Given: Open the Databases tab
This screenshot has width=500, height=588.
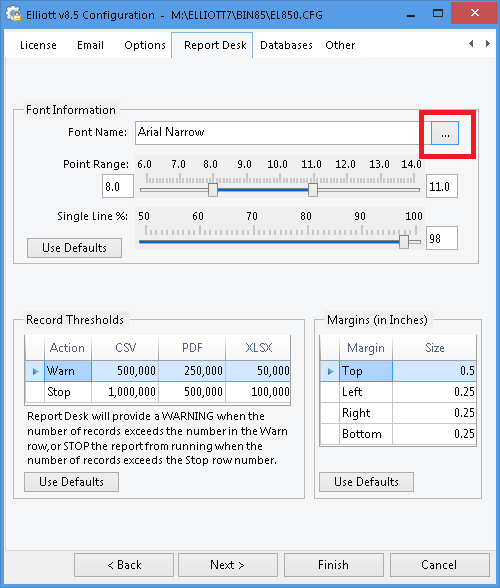Looking at the screenshot, I should 286,45.
